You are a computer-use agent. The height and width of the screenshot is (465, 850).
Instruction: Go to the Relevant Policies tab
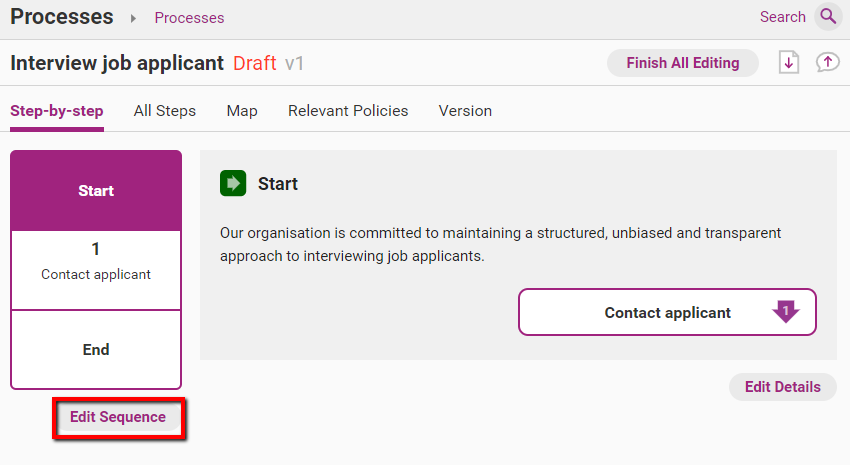[x=348, y=111]
